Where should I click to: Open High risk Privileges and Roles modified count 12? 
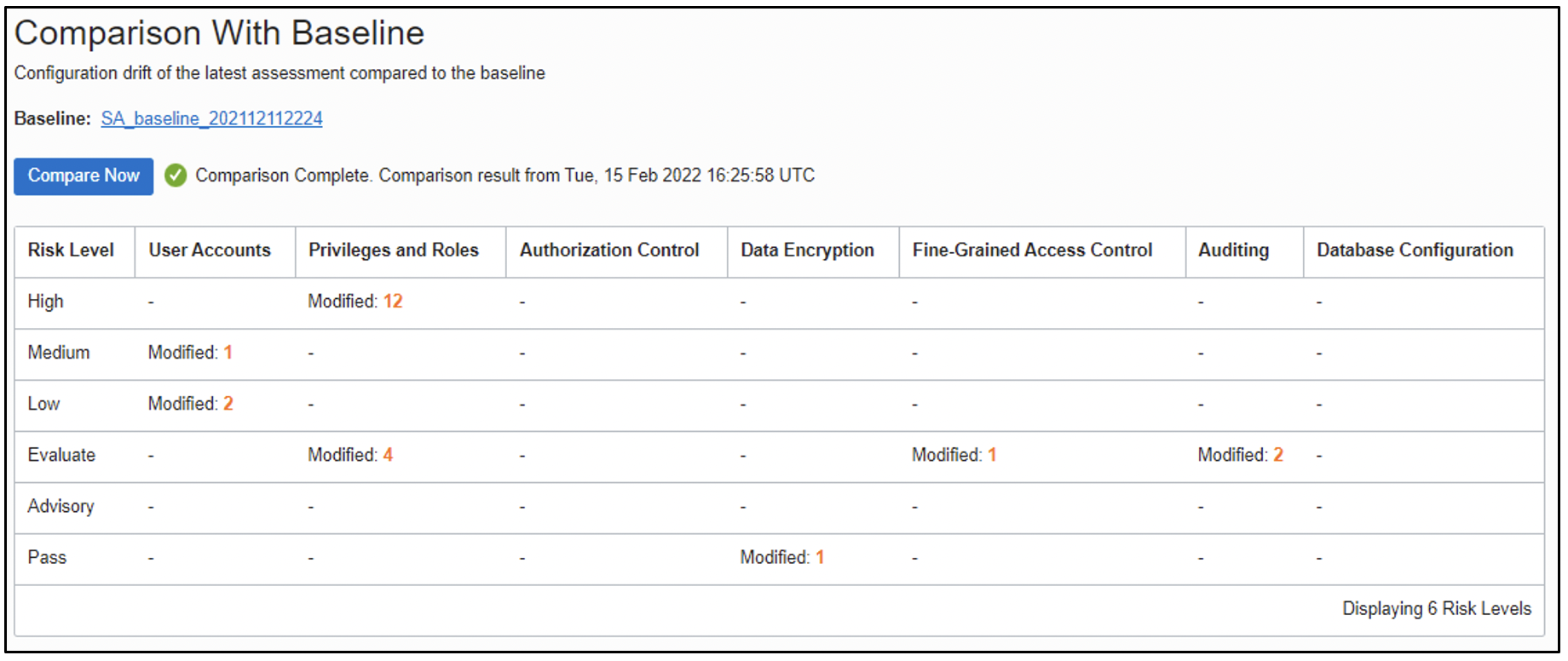pyautogui.click(x=392, y=302)
